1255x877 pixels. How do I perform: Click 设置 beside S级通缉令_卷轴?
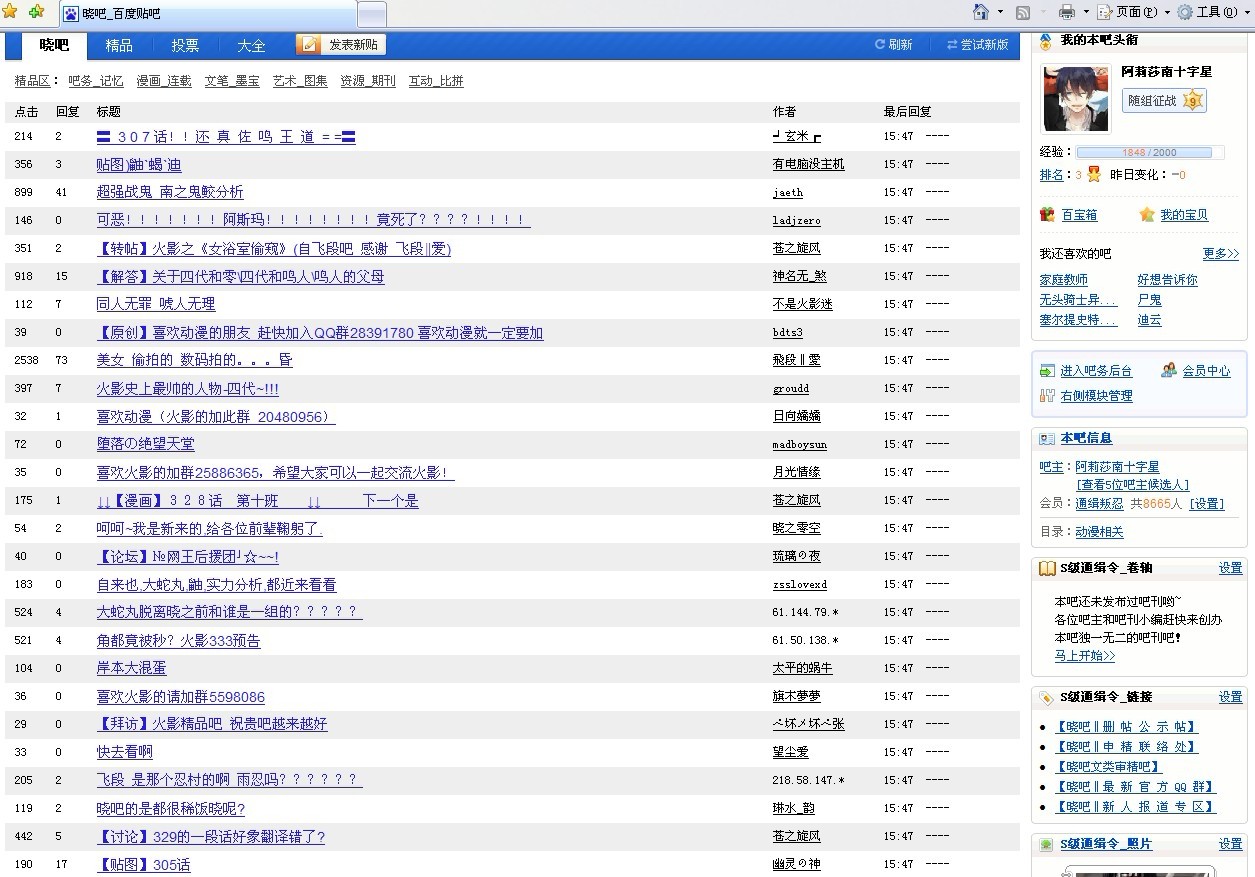click(x=1230, y=568)
